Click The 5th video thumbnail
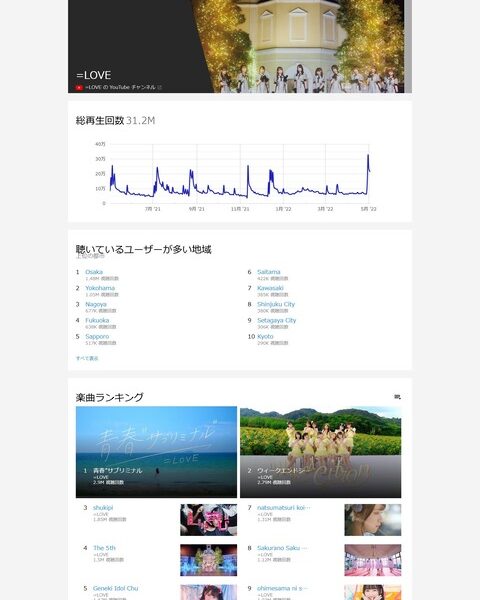 (x=208, y=560)
